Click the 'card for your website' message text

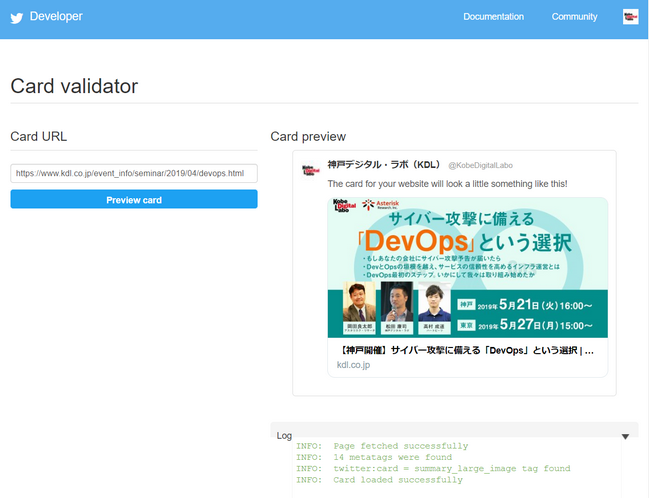pos(447,184)
